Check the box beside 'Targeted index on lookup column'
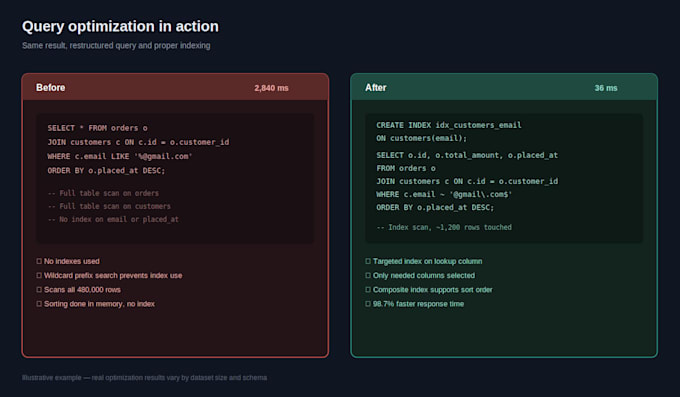This screenshot has width=680, height=397. (368, 261)
